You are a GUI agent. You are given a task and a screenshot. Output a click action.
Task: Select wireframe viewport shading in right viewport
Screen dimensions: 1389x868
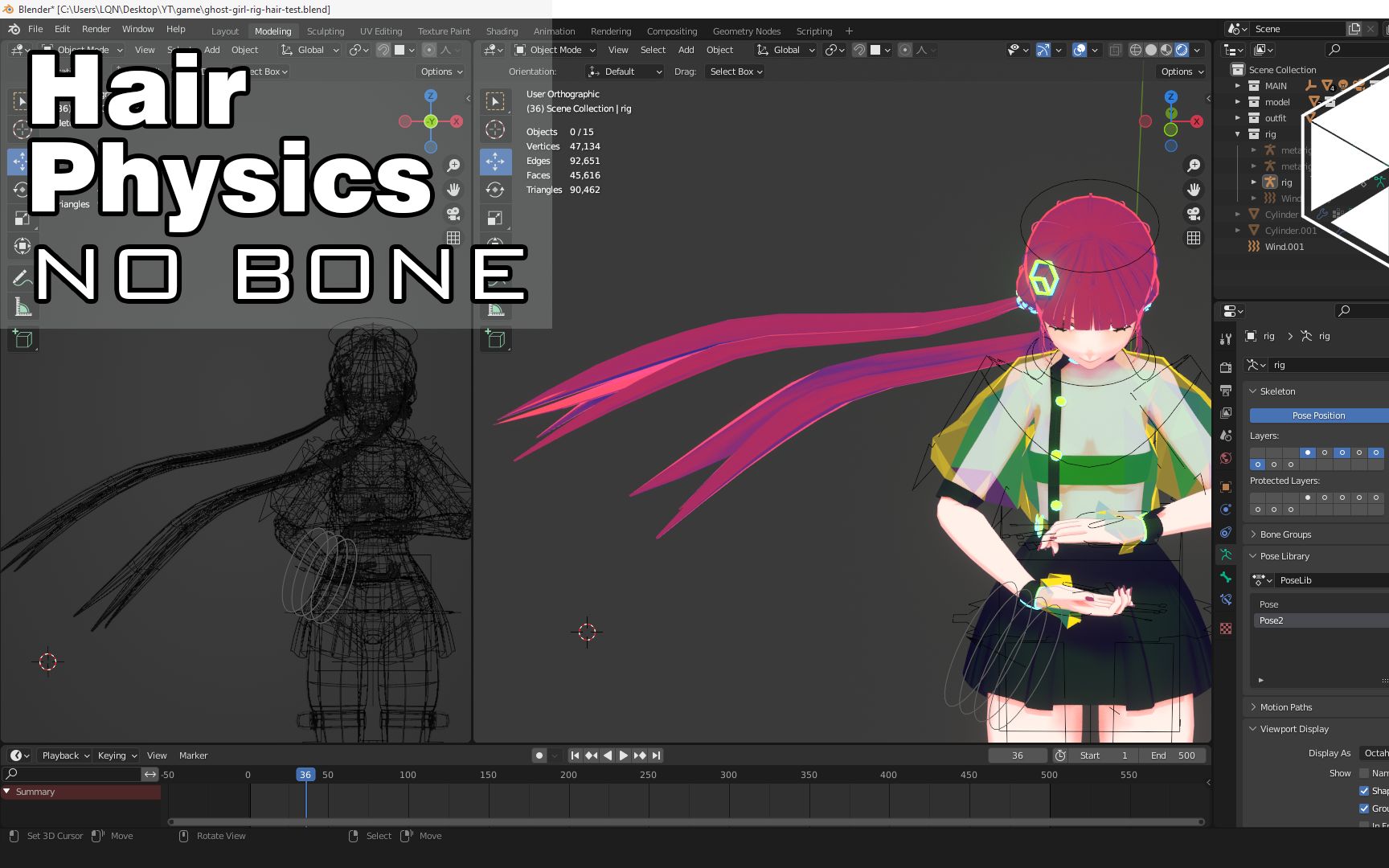point(1136,50)
